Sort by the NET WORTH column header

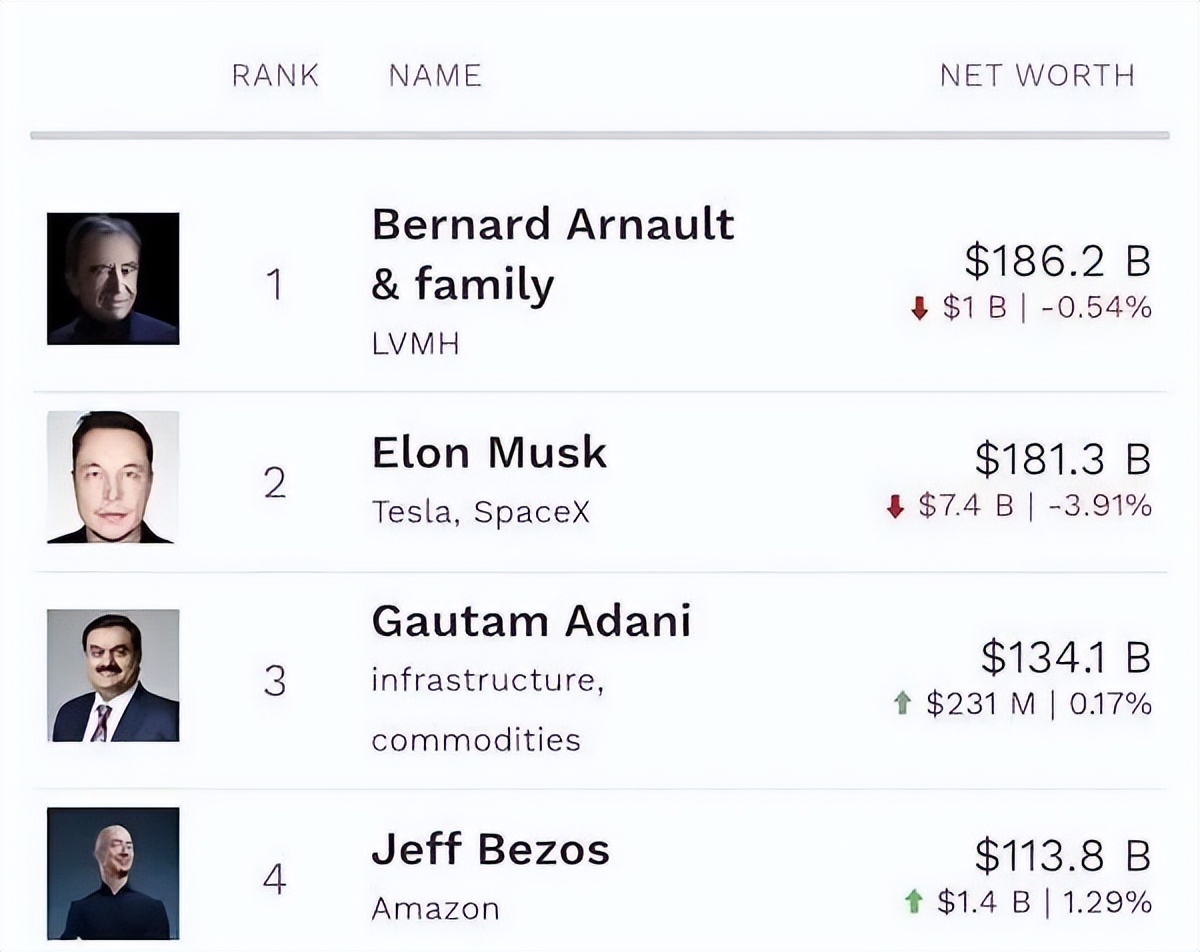coord(1037,76)
